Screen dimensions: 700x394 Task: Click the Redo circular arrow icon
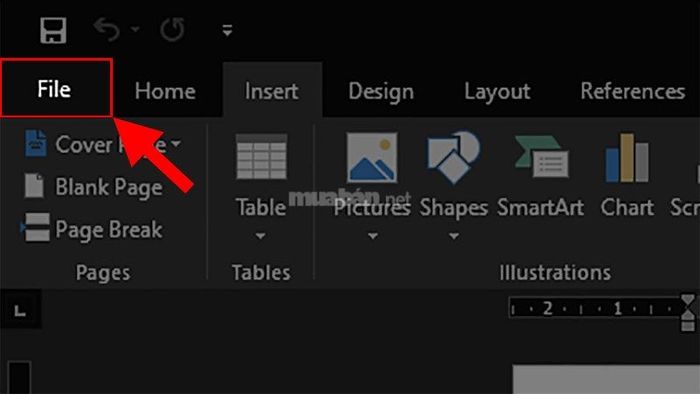point(172,29)
